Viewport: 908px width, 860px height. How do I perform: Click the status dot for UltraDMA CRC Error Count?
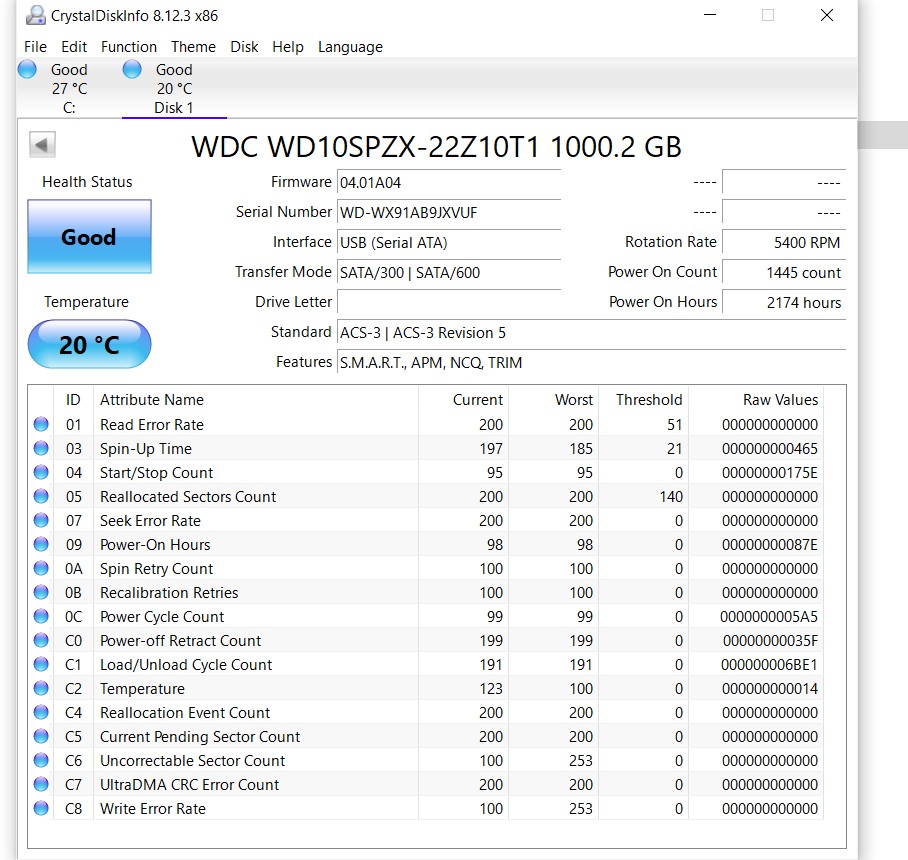(x=41, y=785)
